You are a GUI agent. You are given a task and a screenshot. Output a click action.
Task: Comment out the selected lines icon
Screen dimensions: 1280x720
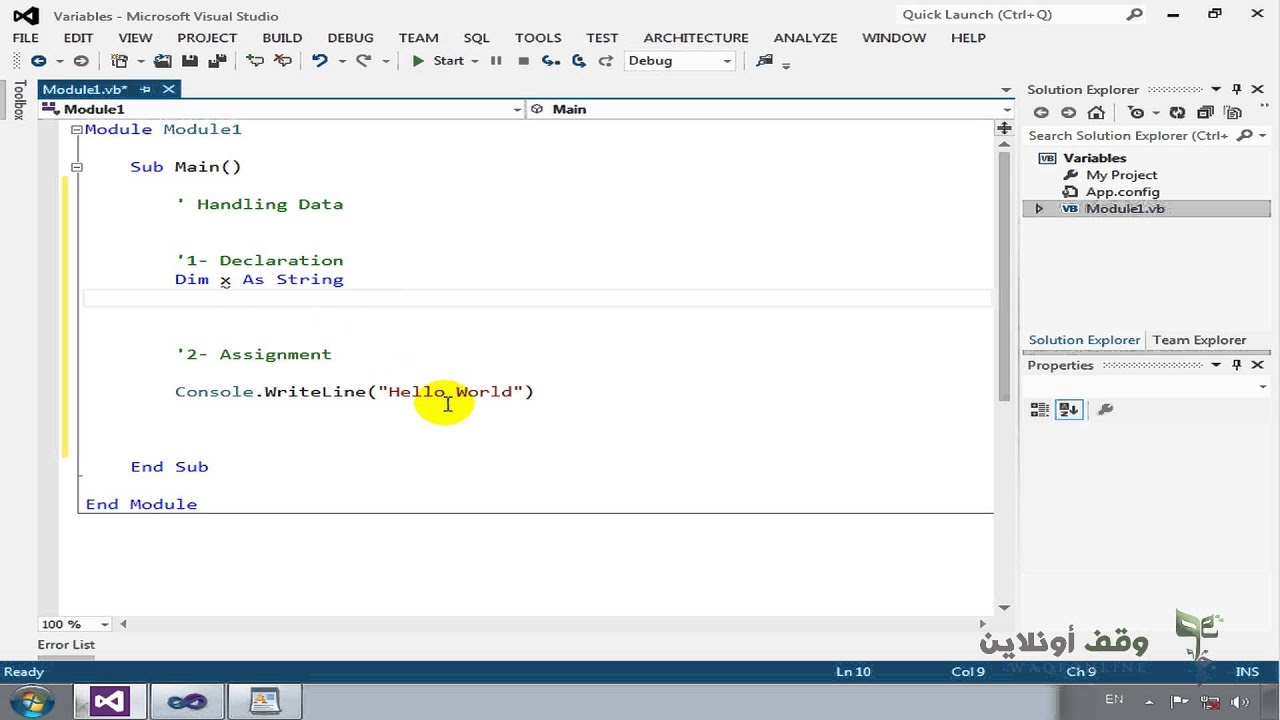click(255, 61)
